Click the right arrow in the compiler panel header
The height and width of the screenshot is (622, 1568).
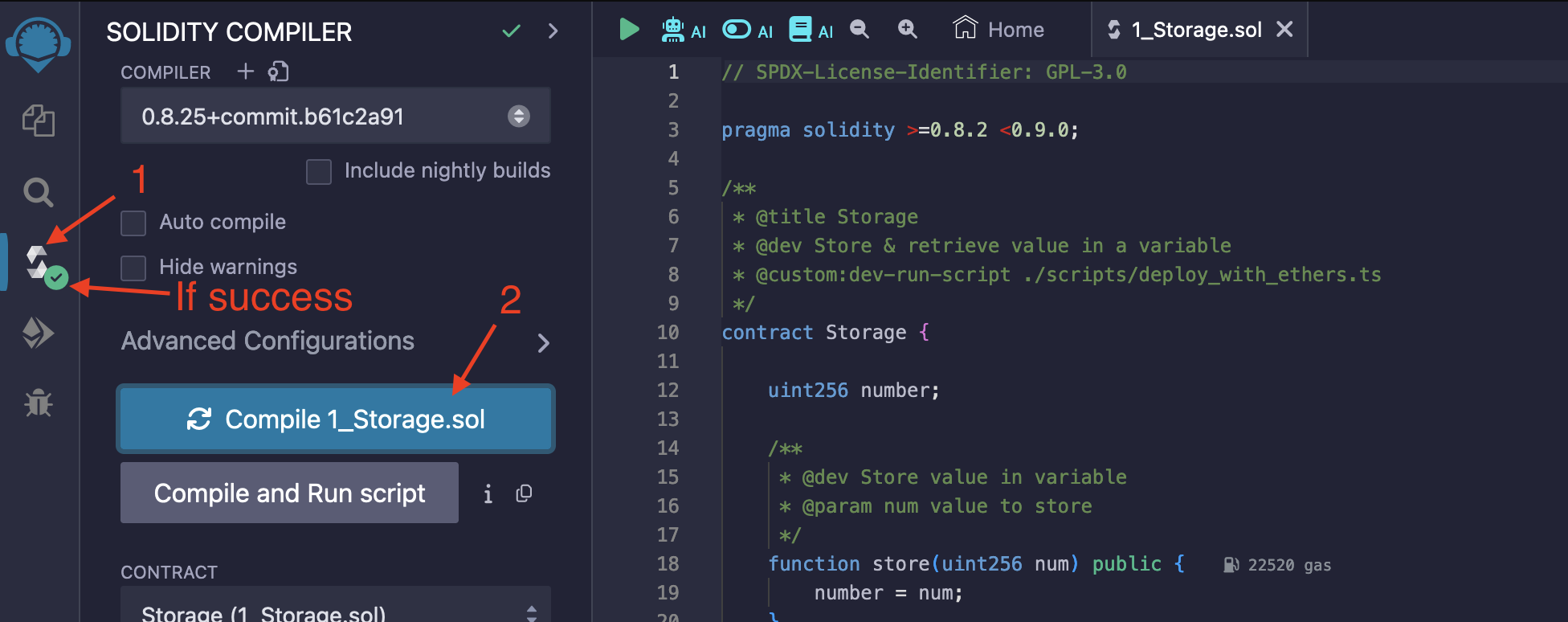pyautogui.click(x=553, y=31)
